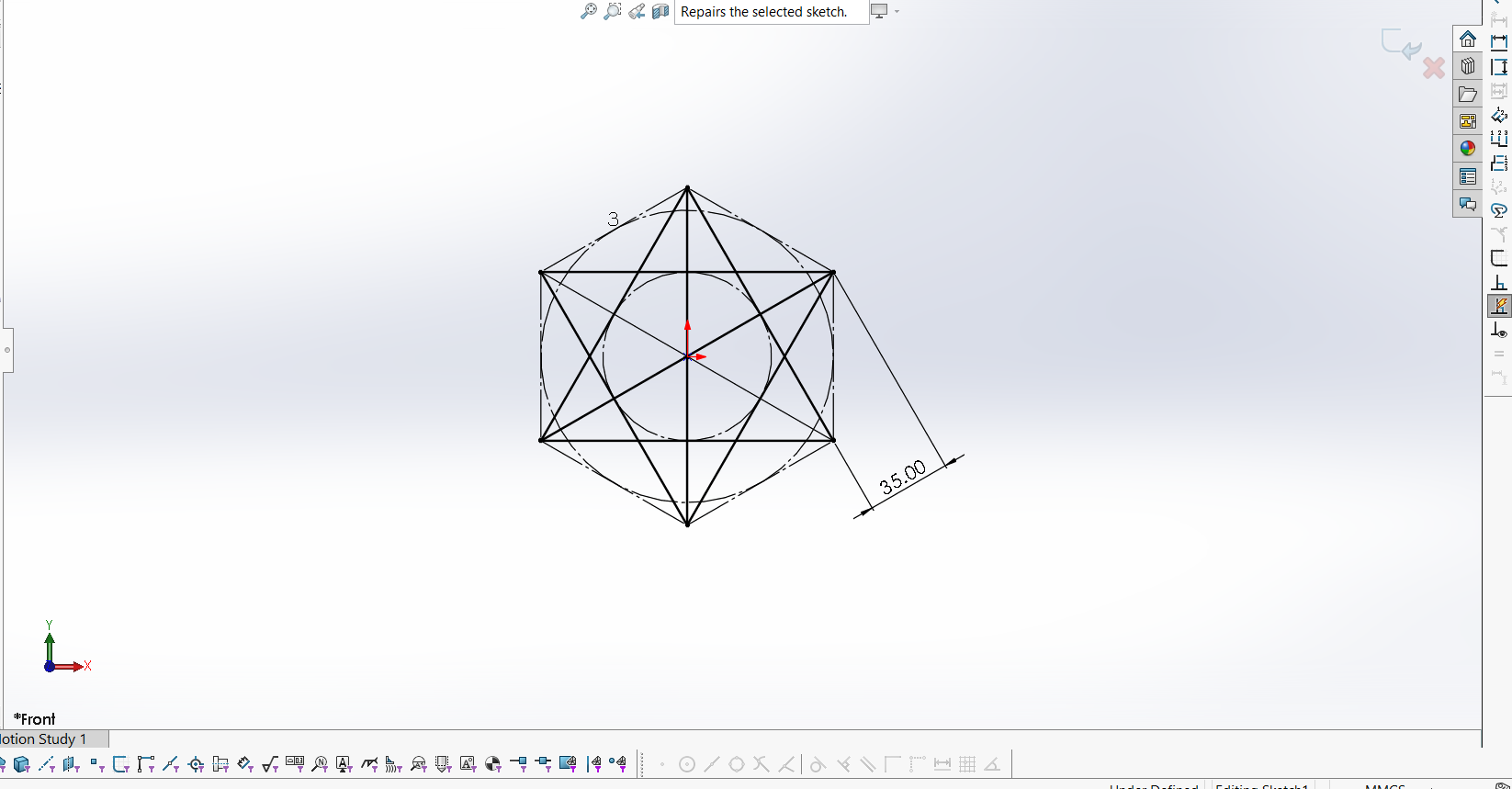The image size is (1512, 789).
Task: Confirm sketch with the exit sketch corner icon
Action: pos(1400,43)
